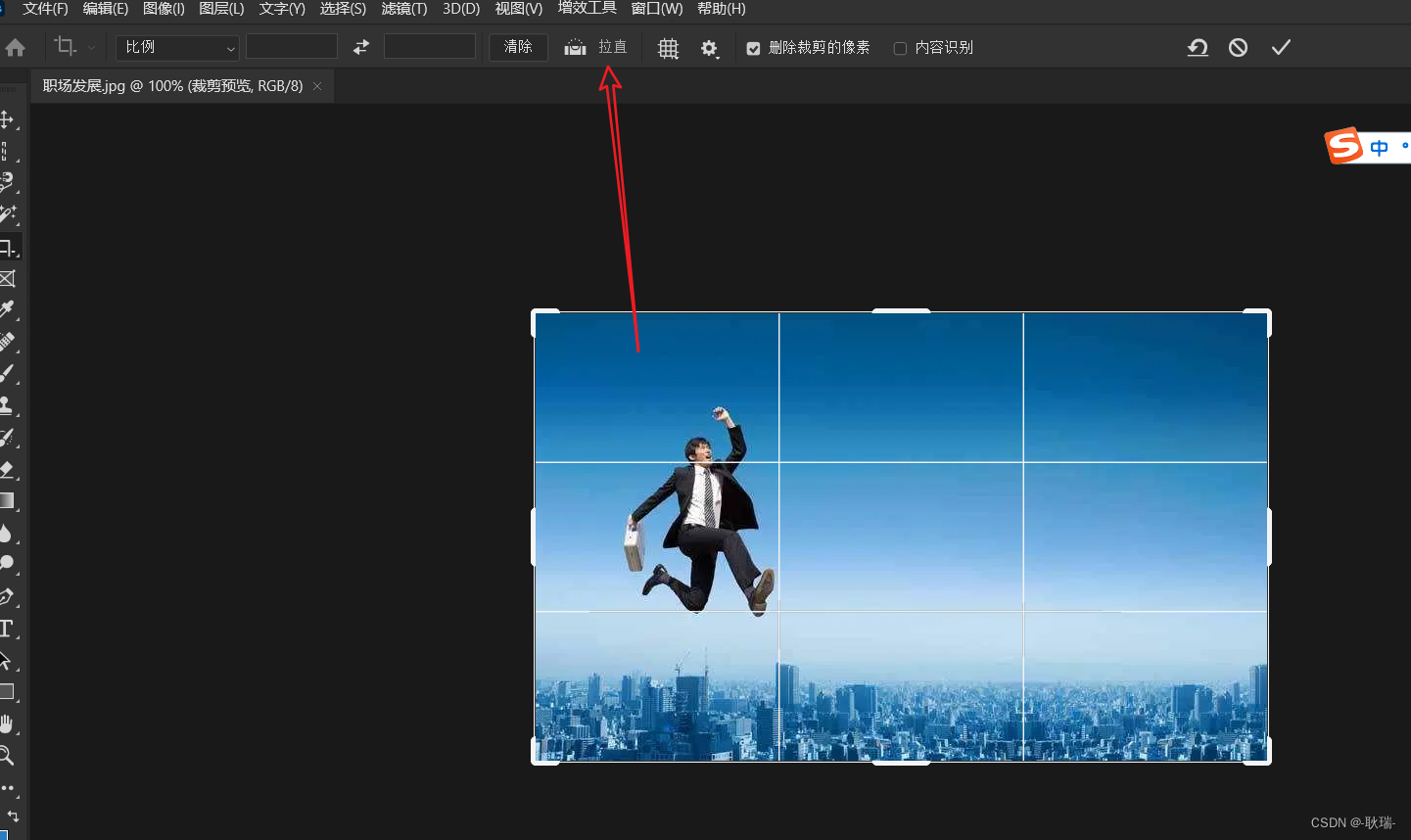Select the History Brush tool
The image size is (1411, 840).
click(x=7, y=437)
